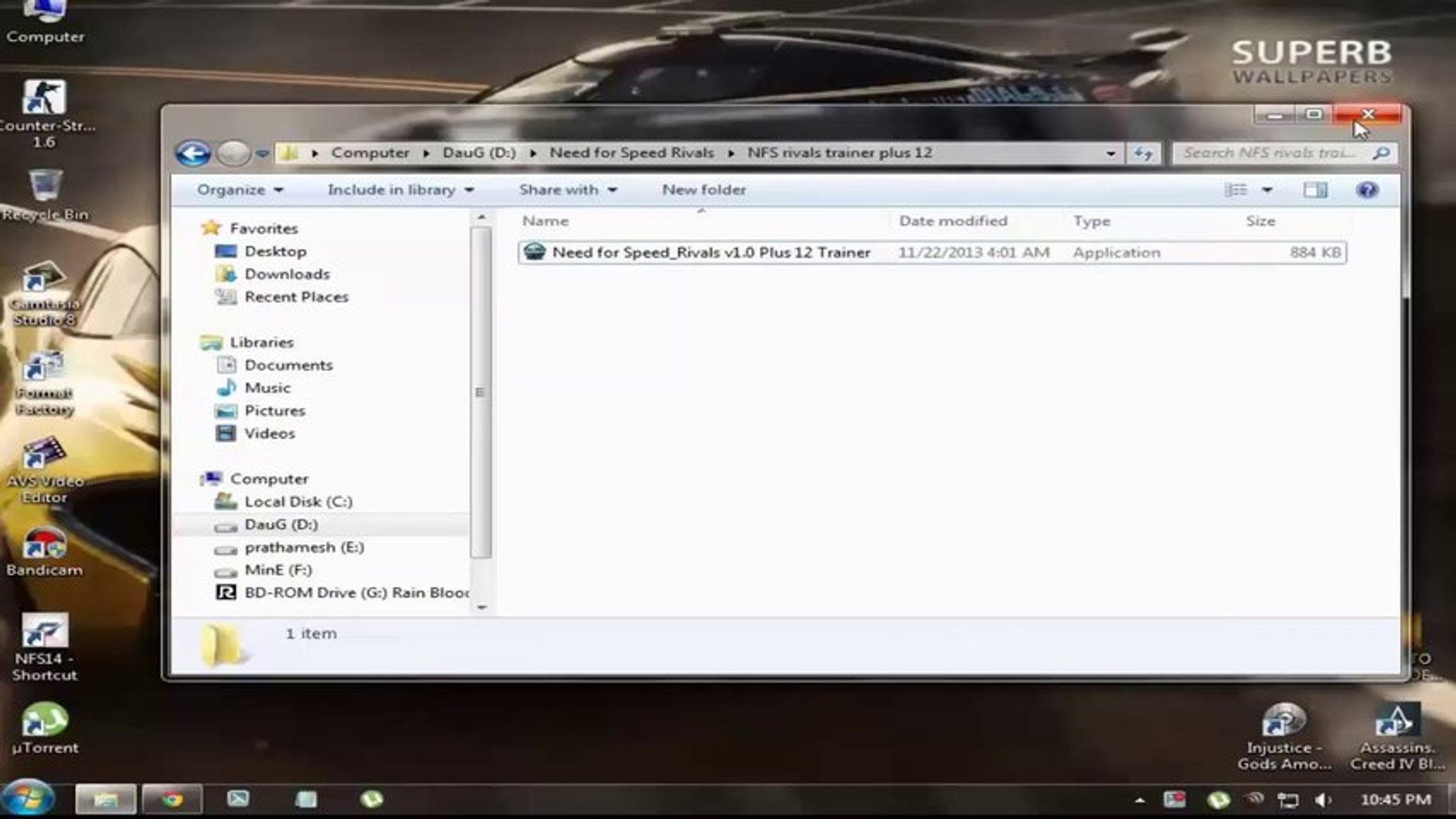Click the Help question mark icon
The height and width of the screenshot is (819, 1456).
click(1367, 190)
